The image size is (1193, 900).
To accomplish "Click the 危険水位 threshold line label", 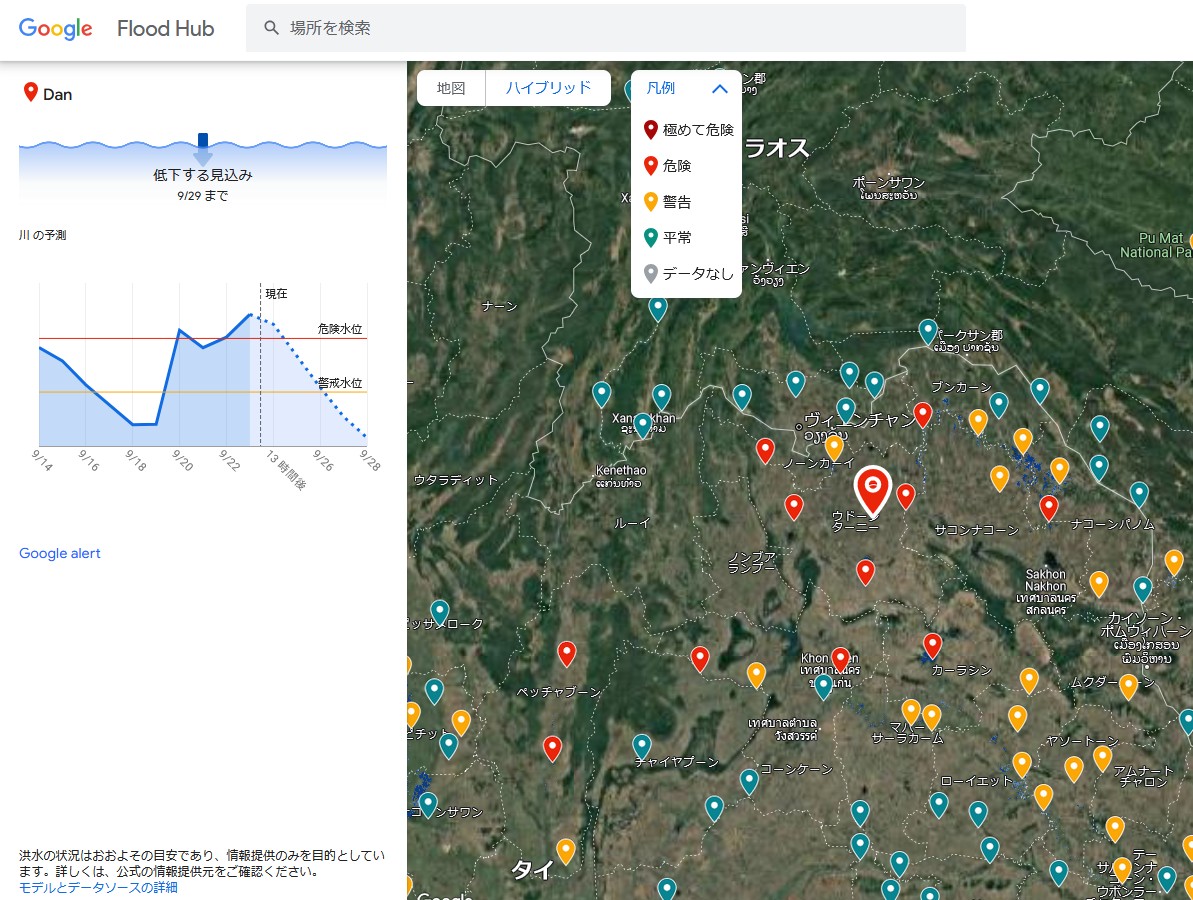I will (x=340, y=329).
